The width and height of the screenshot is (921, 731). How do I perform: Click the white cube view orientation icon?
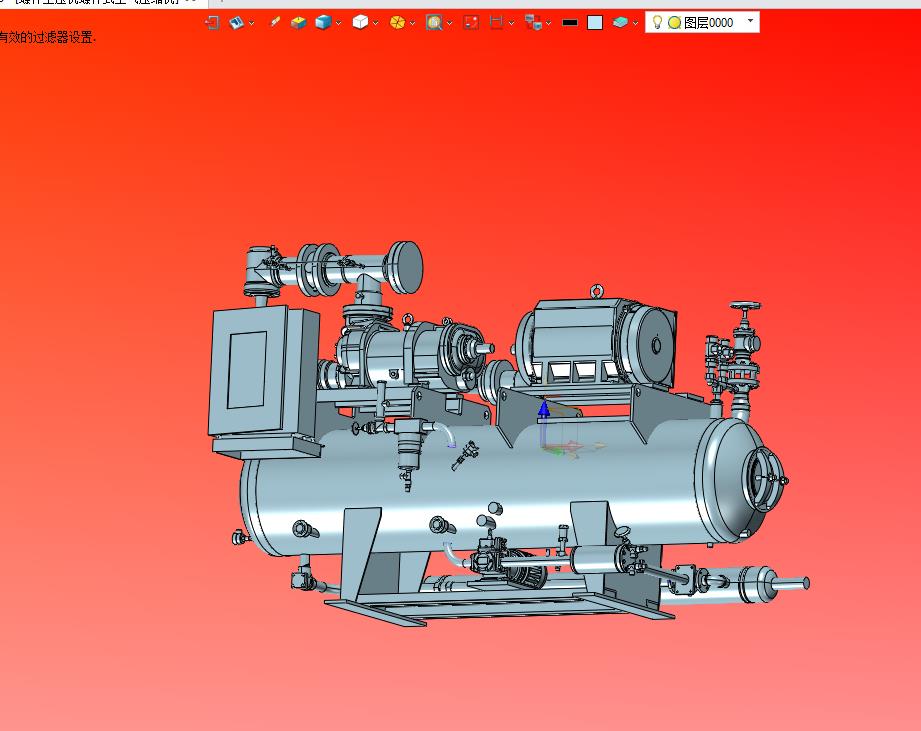[360, 22]
